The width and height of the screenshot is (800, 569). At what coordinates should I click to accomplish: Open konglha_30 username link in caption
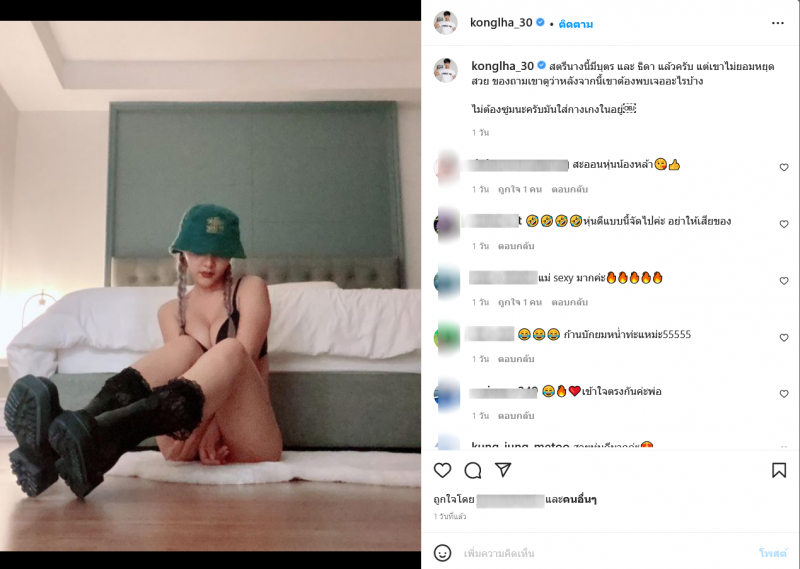click(x=502, y=66)
